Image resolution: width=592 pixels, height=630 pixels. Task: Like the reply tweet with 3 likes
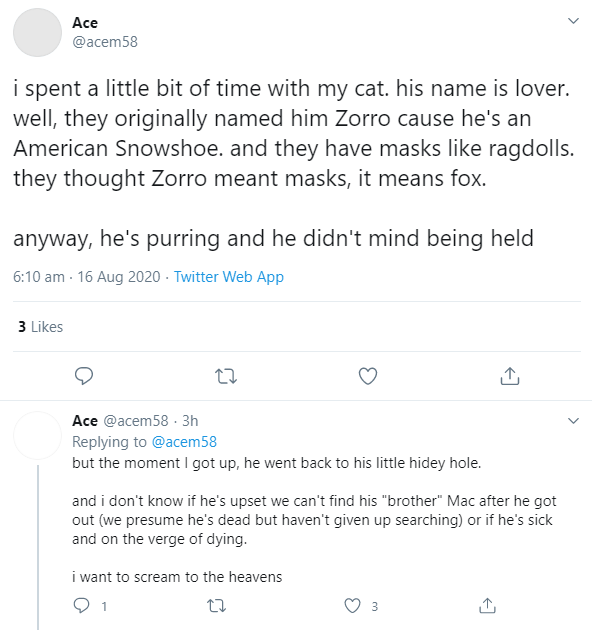coord(352,605)
